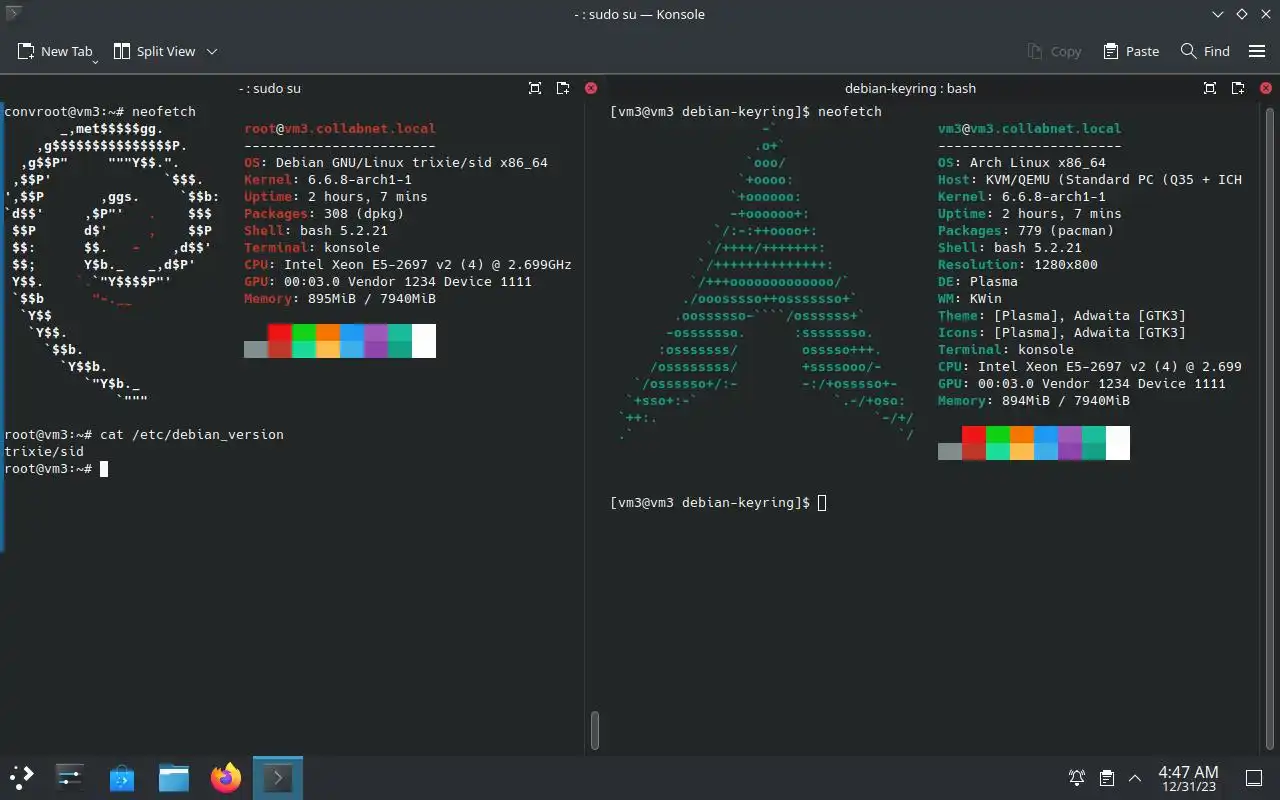This screenshot has height=800, width=1280.
Task: Close the debian-keyring bash pane
Action: coord(1265,88)
